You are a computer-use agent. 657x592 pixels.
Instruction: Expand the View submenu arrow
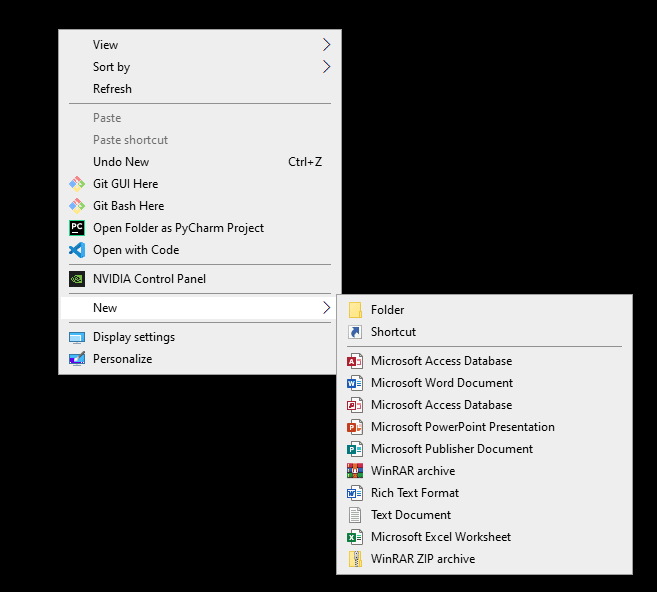pyautogui.click(x=326, y=45)
